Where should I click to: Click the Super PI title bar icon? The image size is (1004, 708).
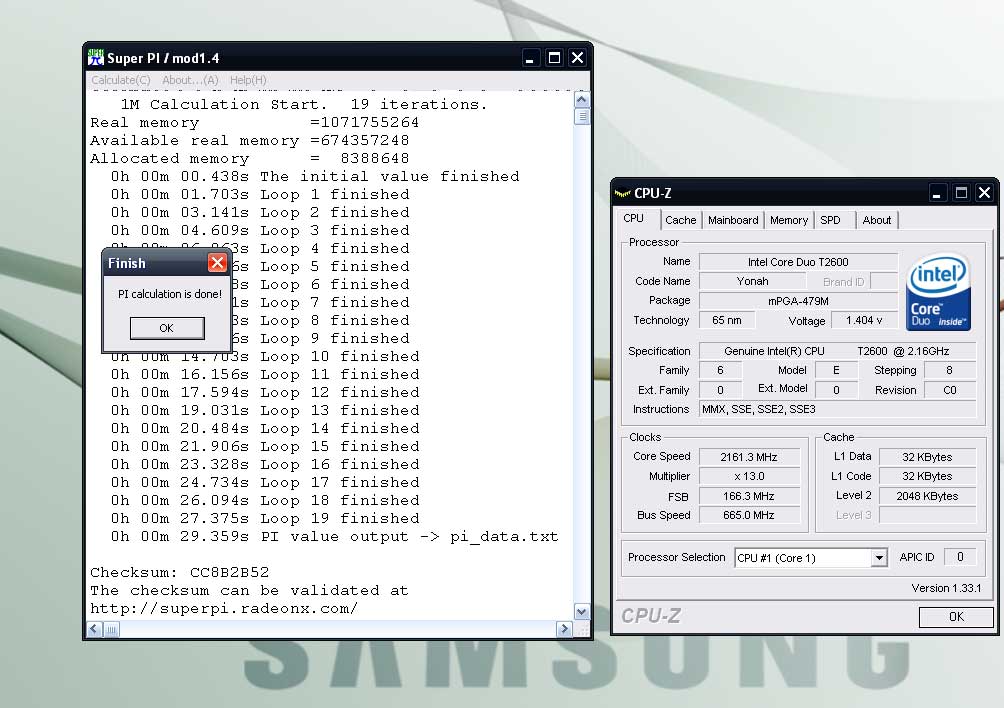click(95, 58)
